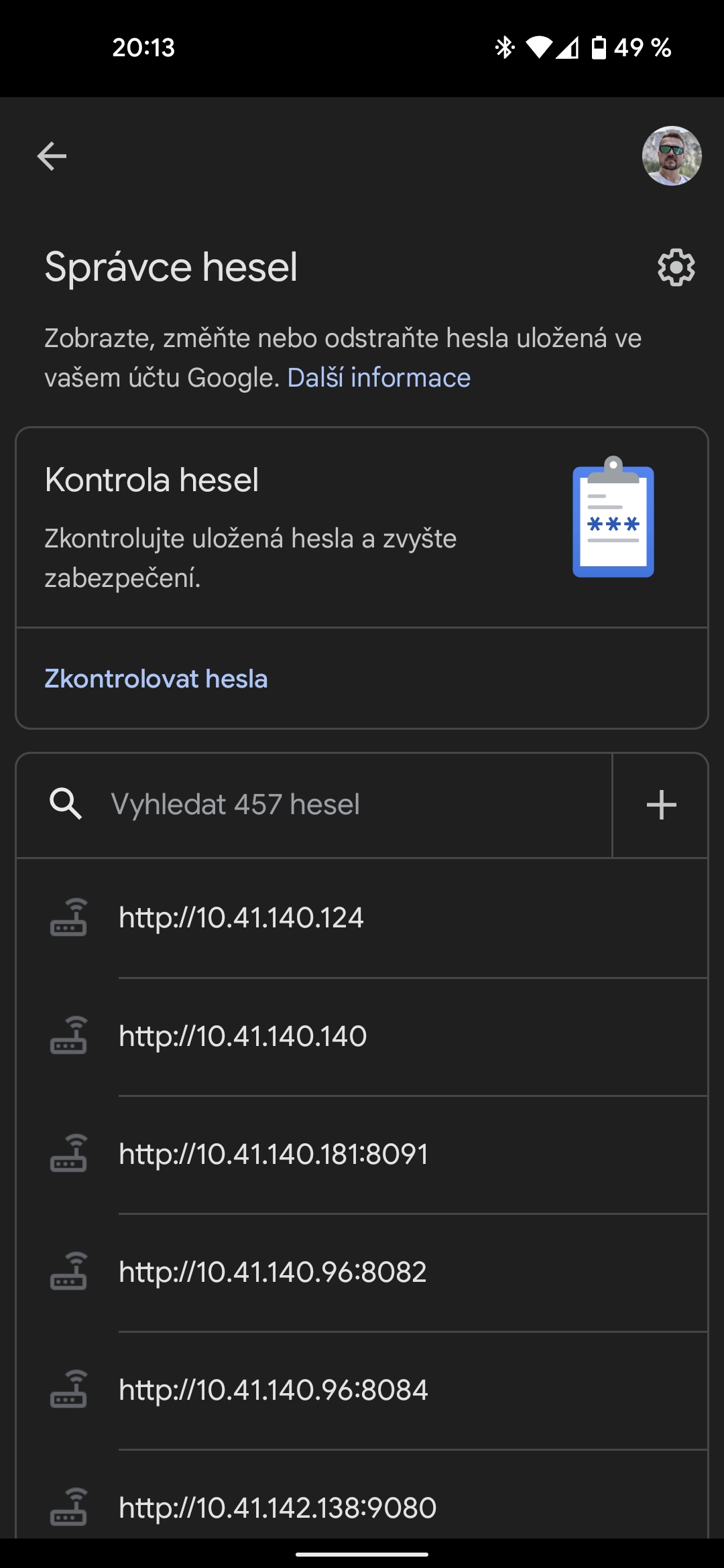Open the http://10.41.140.96:8084 entry

(x=274, y=1390)
